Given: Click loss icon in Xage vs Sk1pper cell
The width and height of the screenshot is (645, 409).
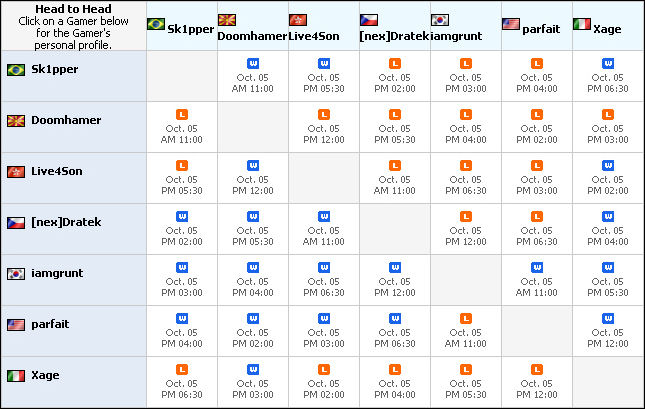Looking at the screenshot, I should (182, 369).
